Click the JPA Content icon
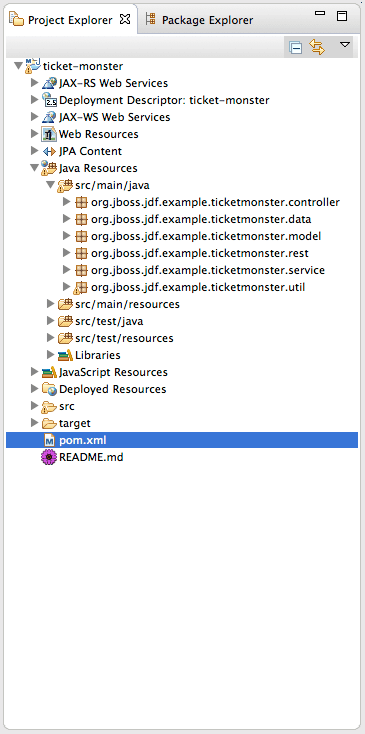The image size is (365, 734). click(x=49, y=151)
